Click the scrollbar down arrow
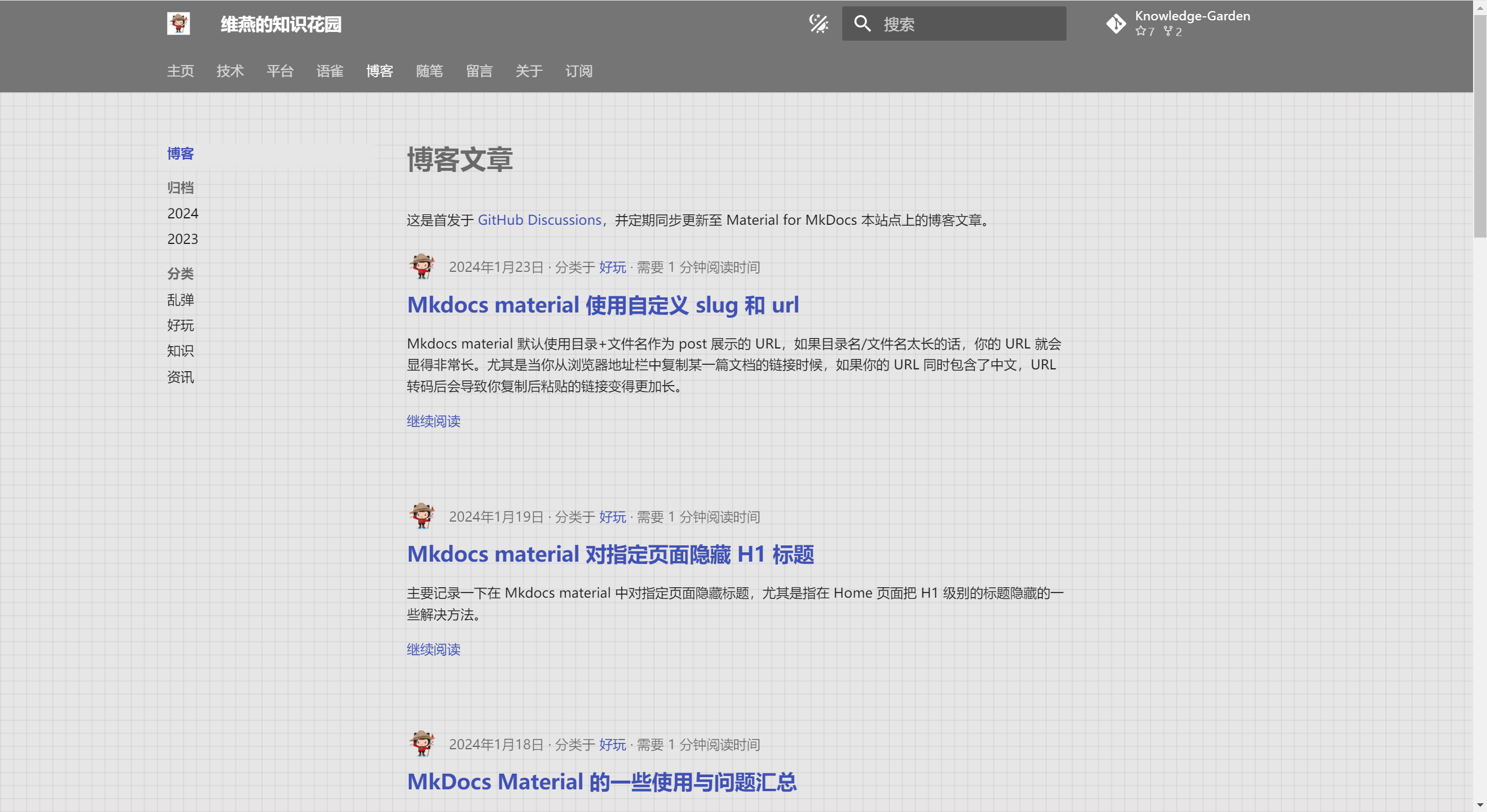This screenshot has width=1487, height=812. tap(1479, 804)
